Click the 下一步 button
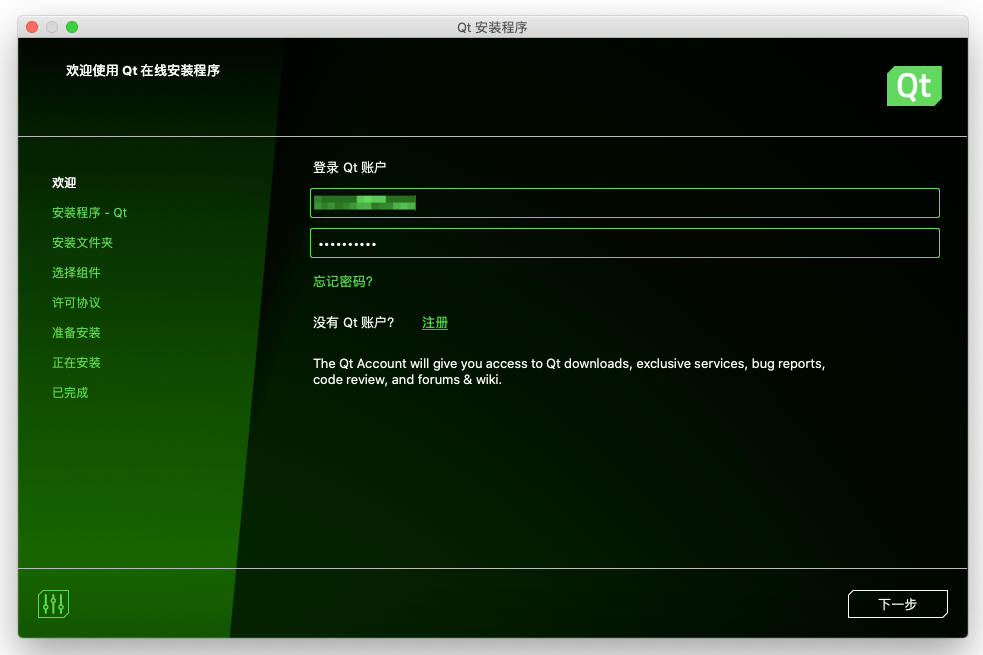 pos(897,604)
